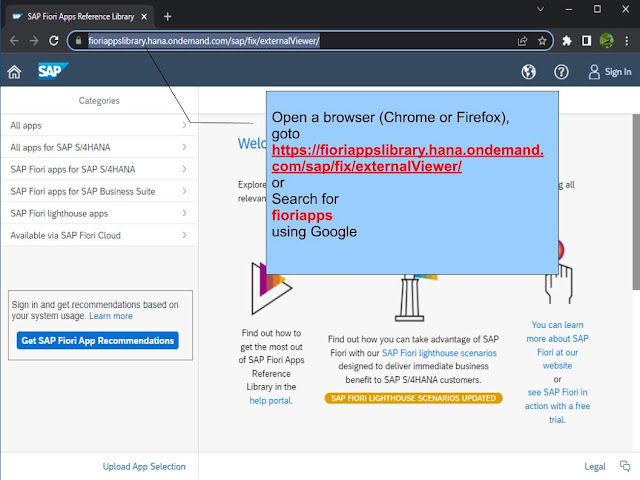
Task: Switch to SAP Fiori Apps Reference Library tab
Action: [78, 17]
